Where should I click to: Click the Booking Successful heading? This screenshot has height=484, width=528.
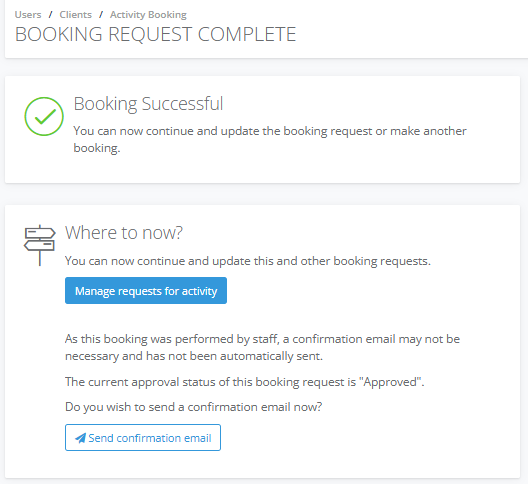click(148, 104)
